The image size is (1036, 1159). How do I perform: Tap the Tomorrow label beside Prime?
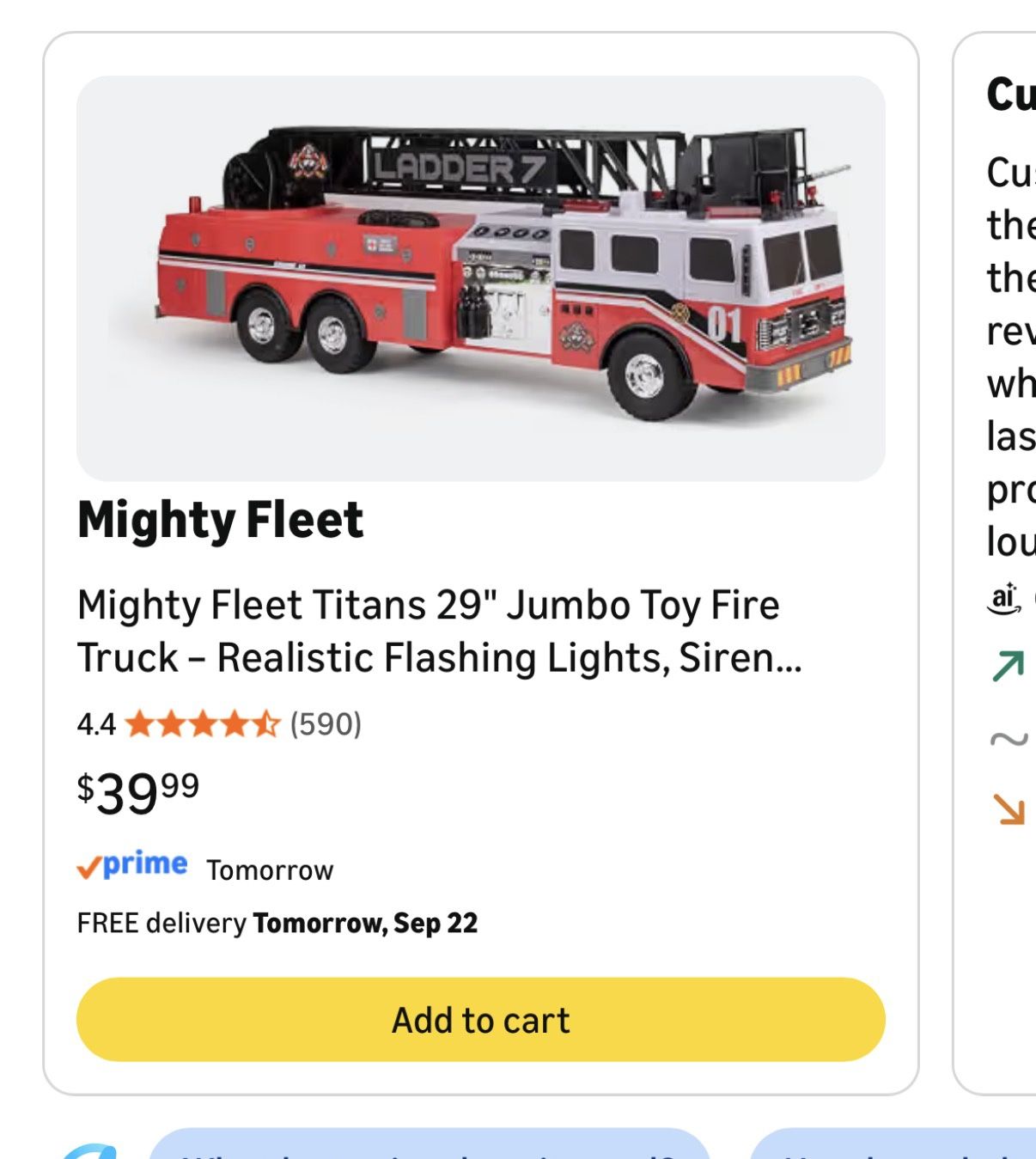click(x=270, y=870)
